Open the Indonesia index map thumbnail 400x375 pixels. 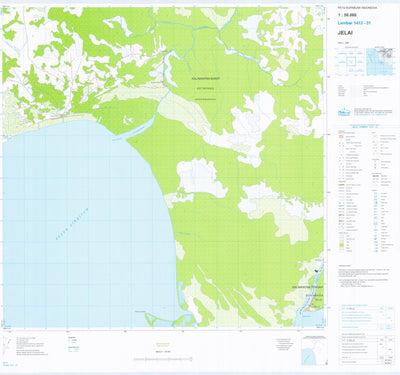pos(379,62)
